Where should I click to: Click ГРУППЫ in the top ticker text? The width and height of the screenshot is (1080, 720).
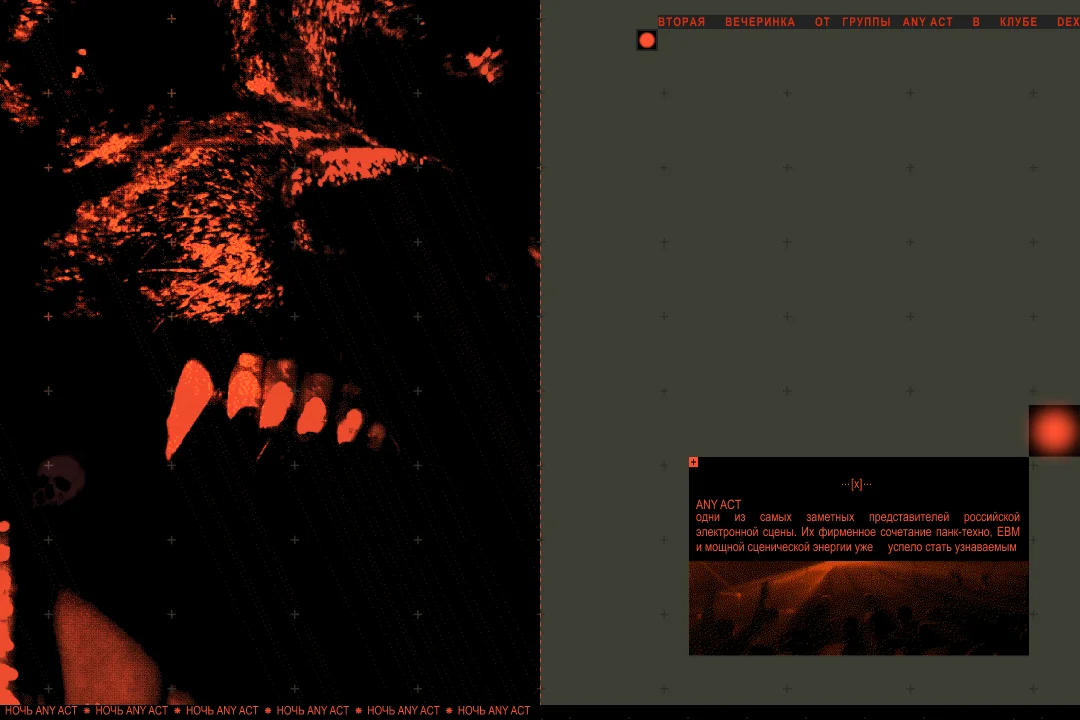[866, 22]
